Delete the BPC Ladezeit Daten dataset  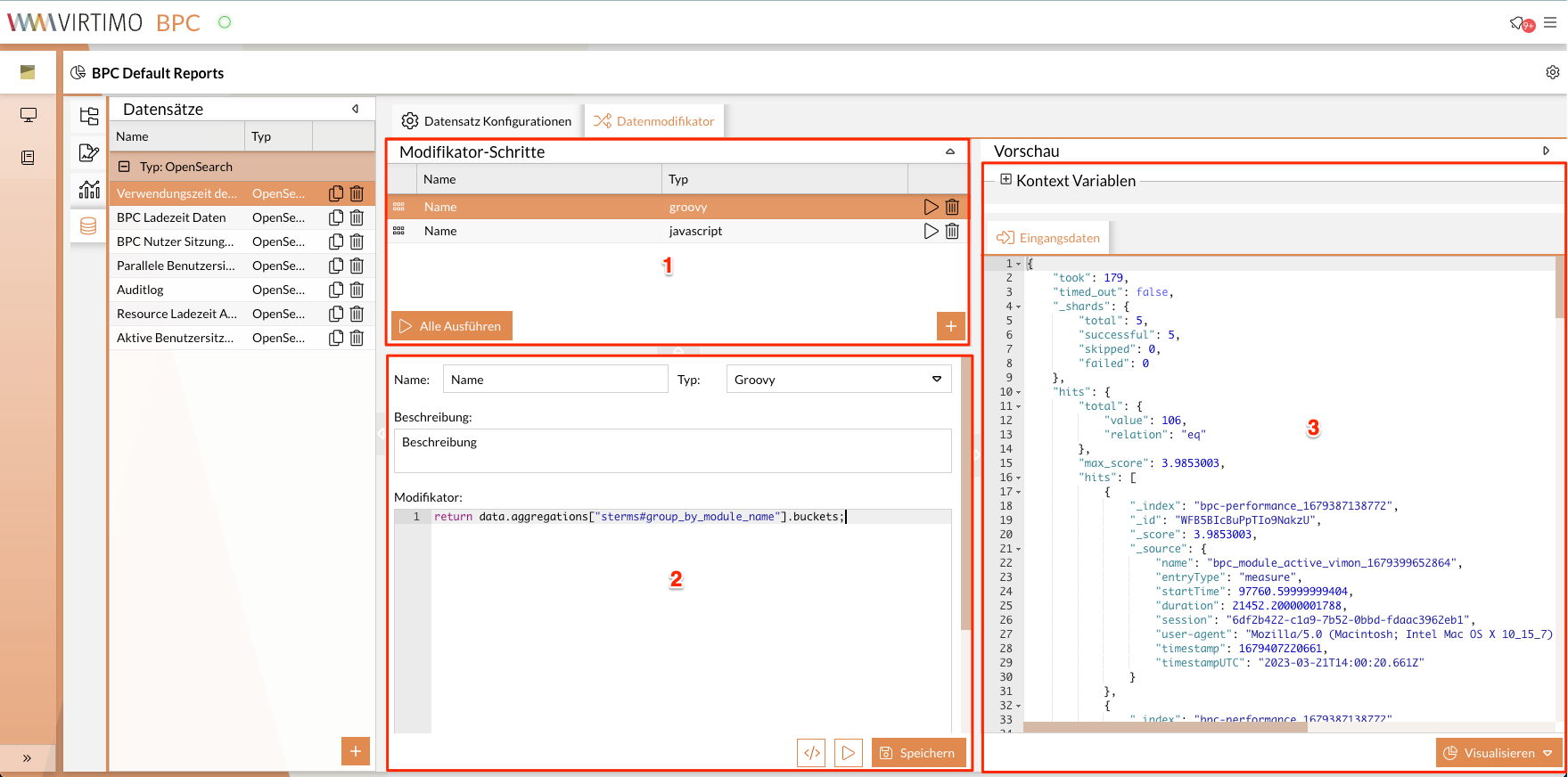point(357,217)
